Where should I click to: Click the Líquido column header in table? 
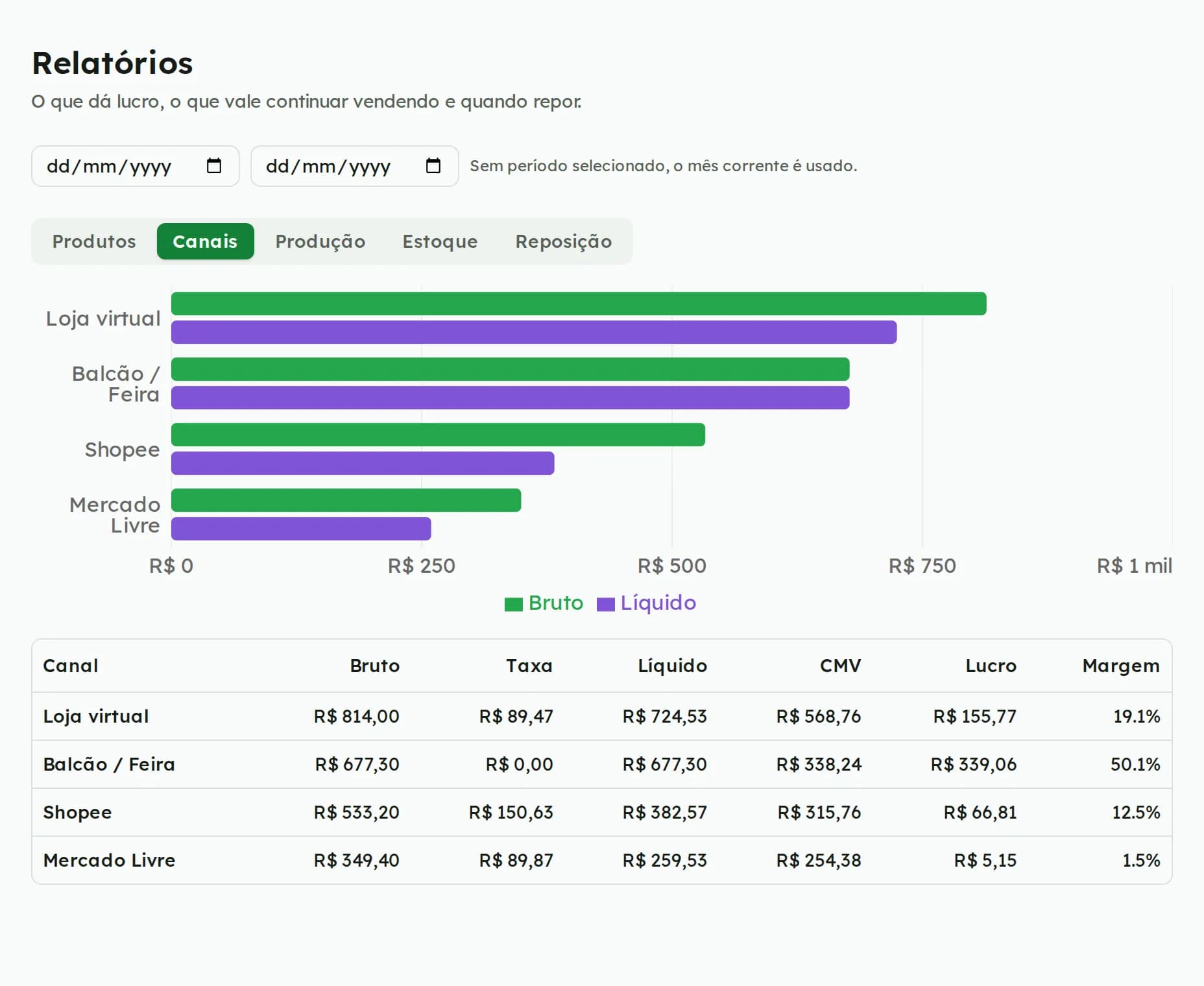click(x=673, y=666)
